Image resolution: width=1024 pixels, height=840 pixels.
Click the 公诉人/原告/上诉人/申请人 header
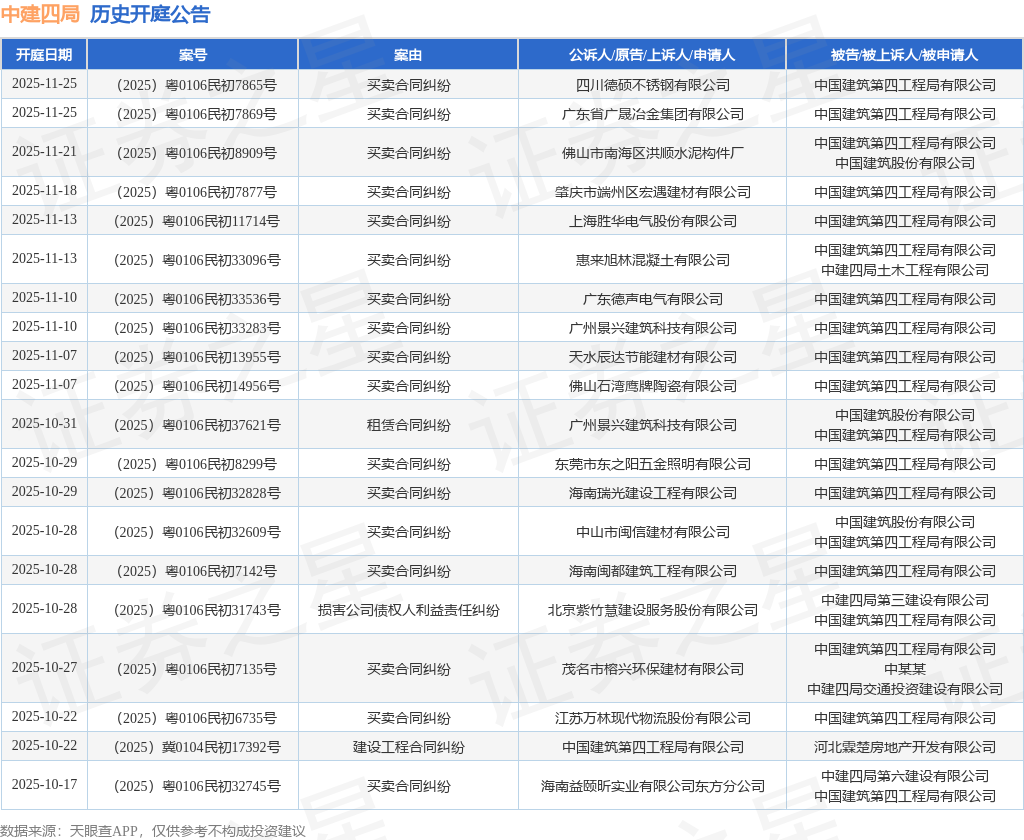[x=652, y=55]
